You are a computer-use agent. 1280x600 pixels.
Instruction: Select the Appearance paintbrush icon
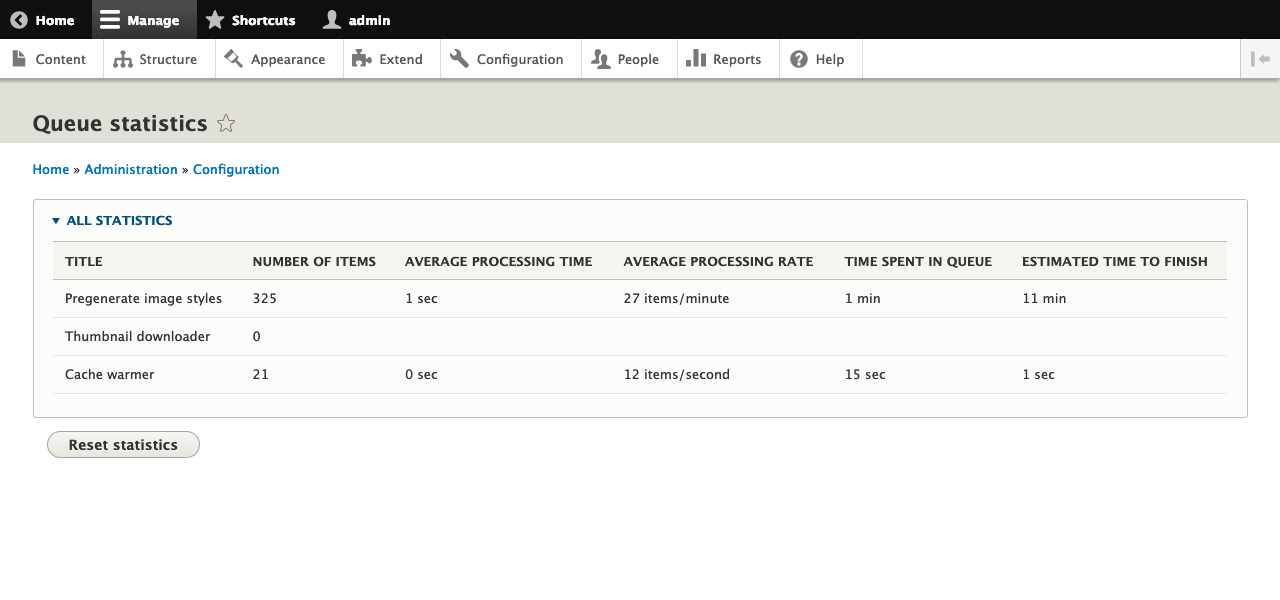[x=235, y=58]
